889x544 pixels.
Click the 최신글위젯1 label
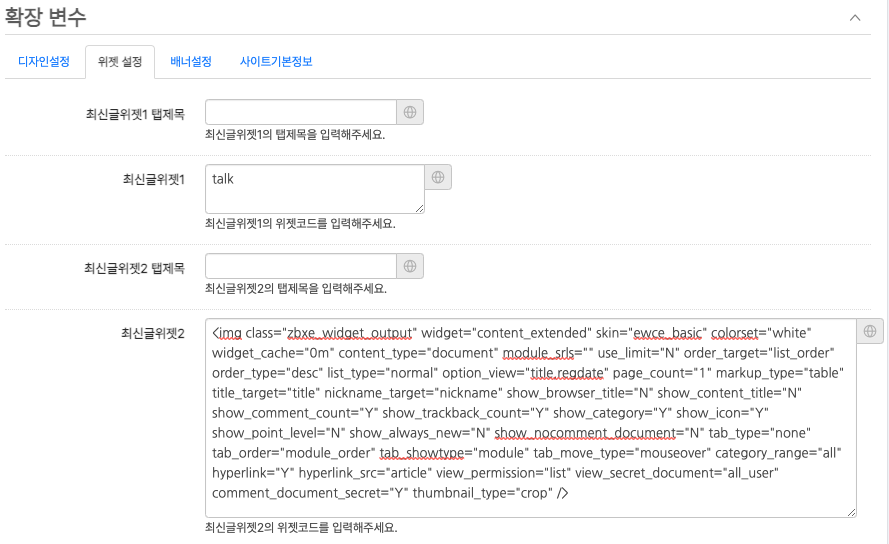[x=154, y=179]
